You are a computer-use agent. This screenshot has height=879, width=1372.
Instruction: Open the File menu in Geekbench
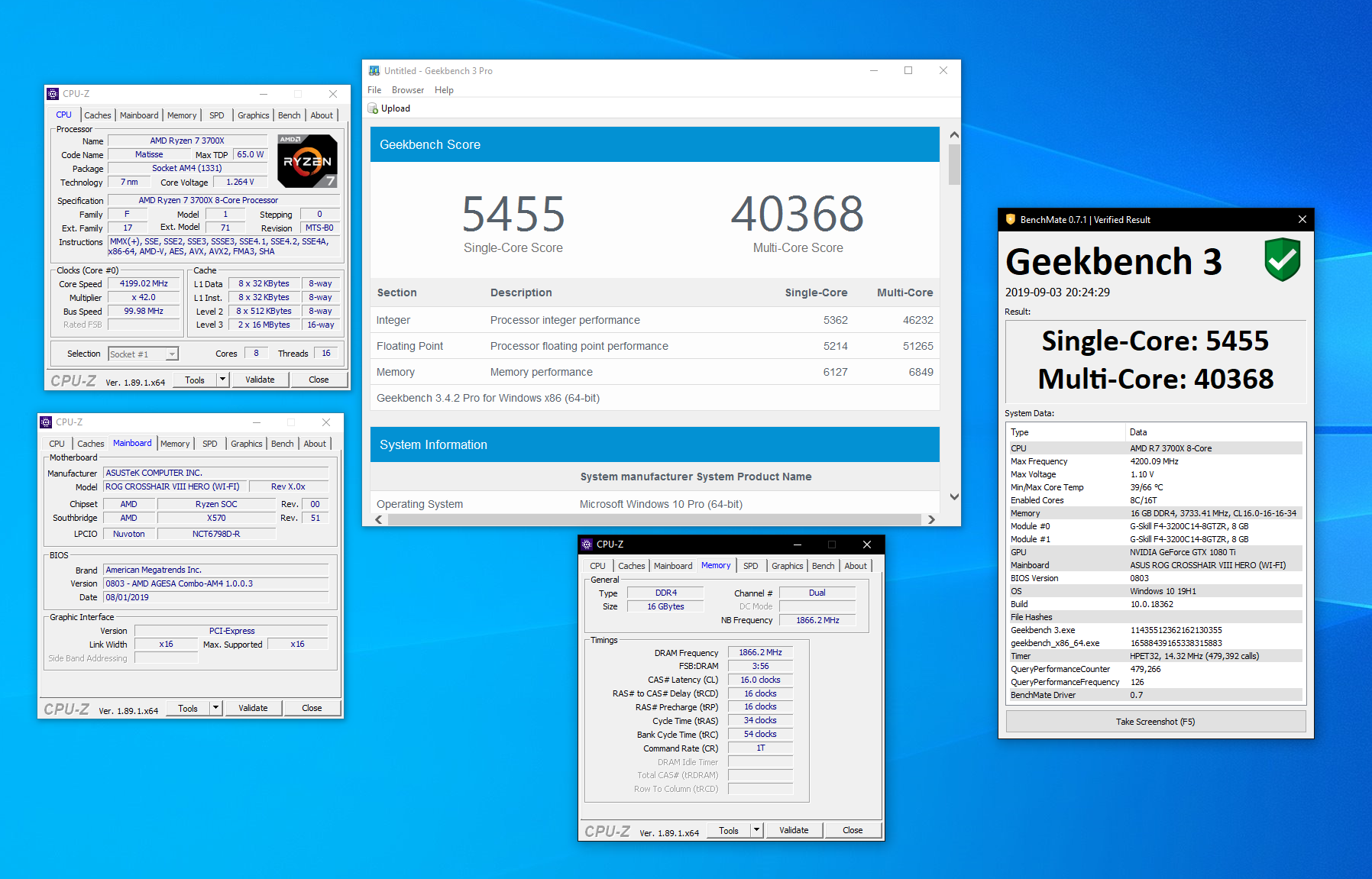pyautogui.click(x=374, y=90)
